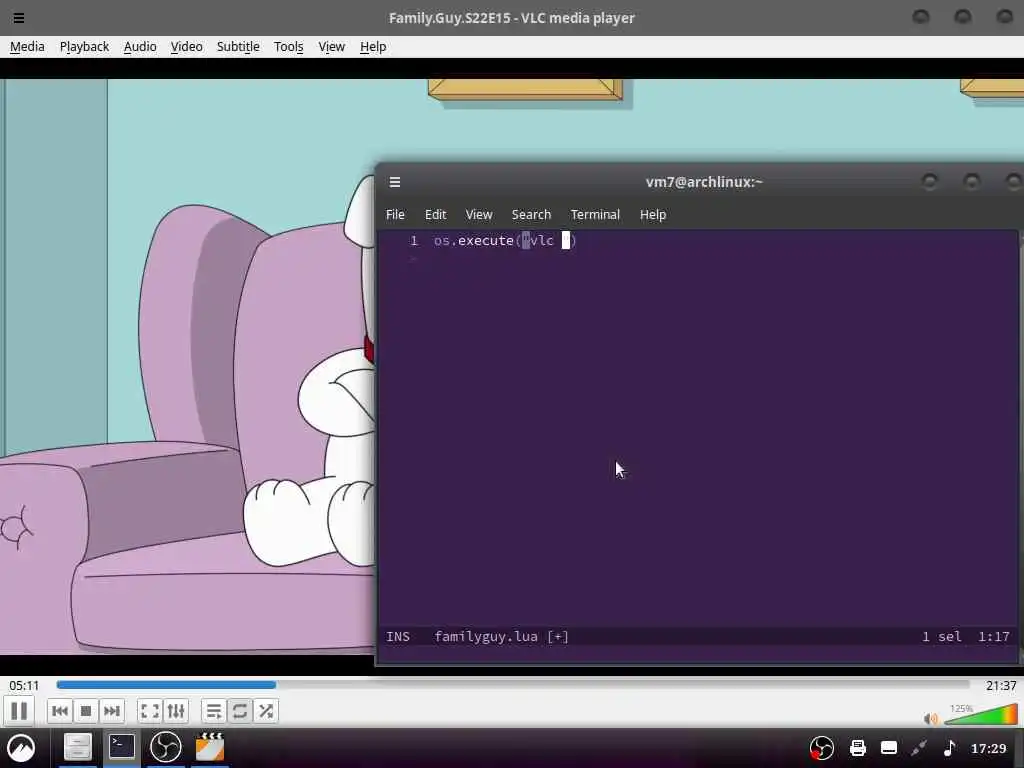
Task: Click the elapsed time 05:11 label
Action: tap(24, 685)
